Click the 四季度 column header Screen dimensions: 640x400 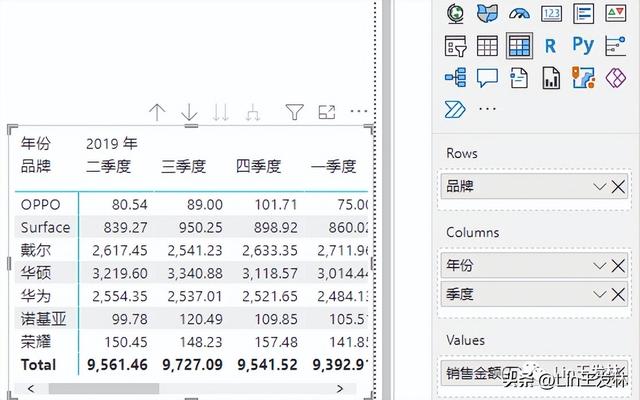point(259,167)
